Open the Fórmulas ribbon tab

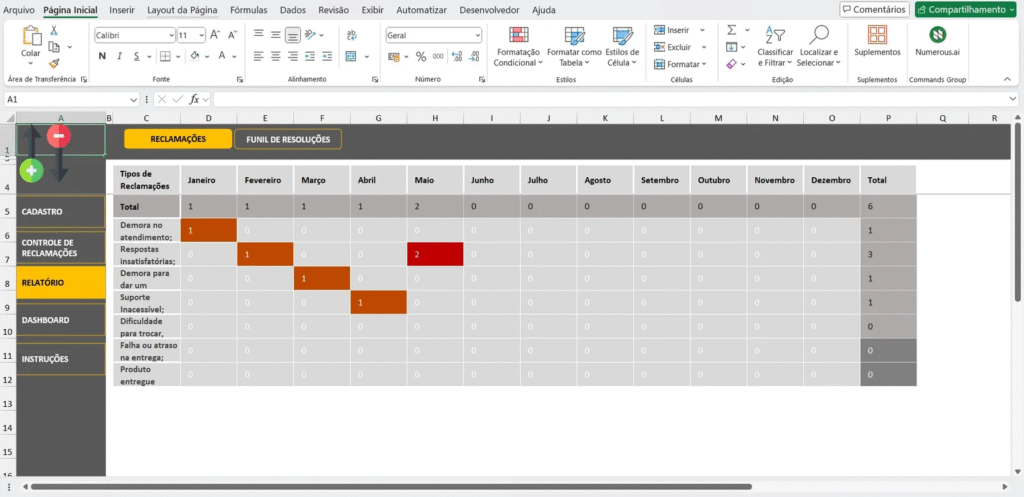pos(248,9)
